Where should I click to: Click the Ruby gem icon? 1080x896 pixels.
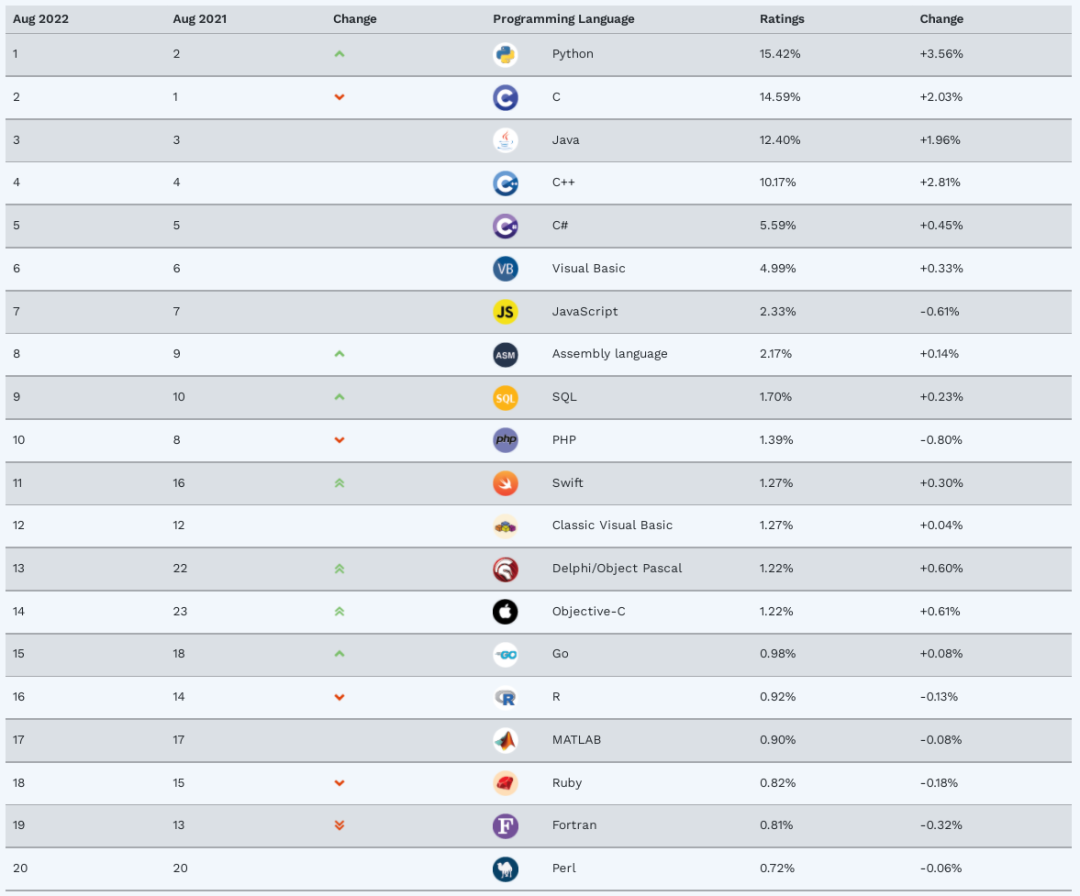505,783
